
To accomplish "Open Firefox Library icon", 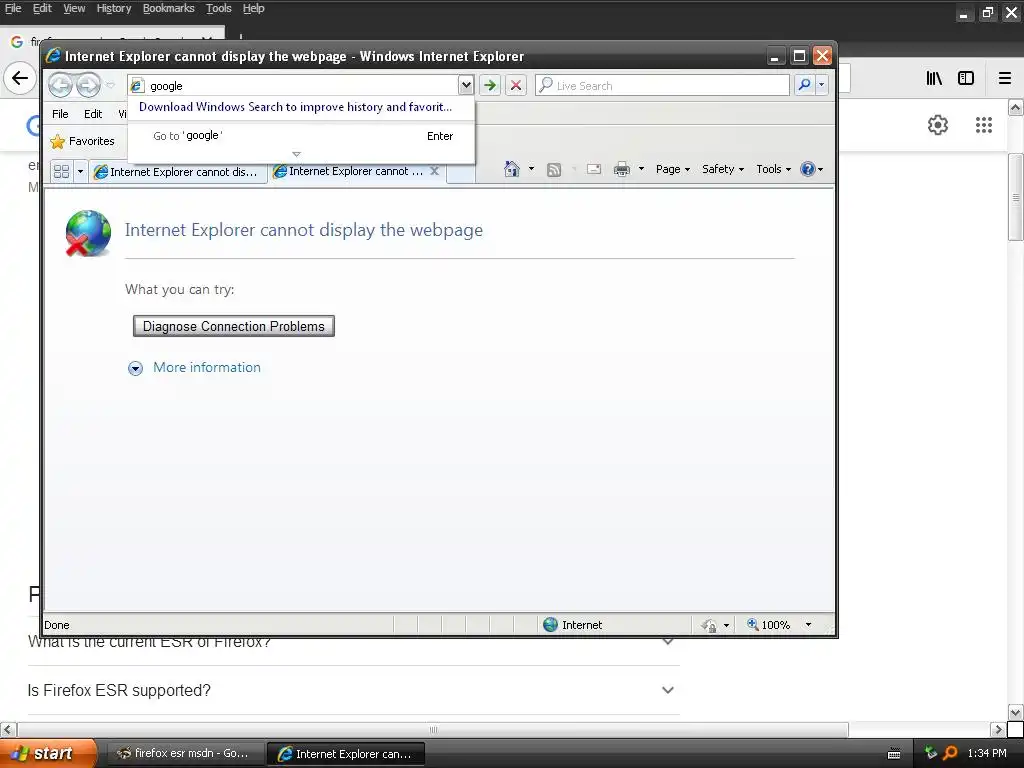I will pos(934,78).
